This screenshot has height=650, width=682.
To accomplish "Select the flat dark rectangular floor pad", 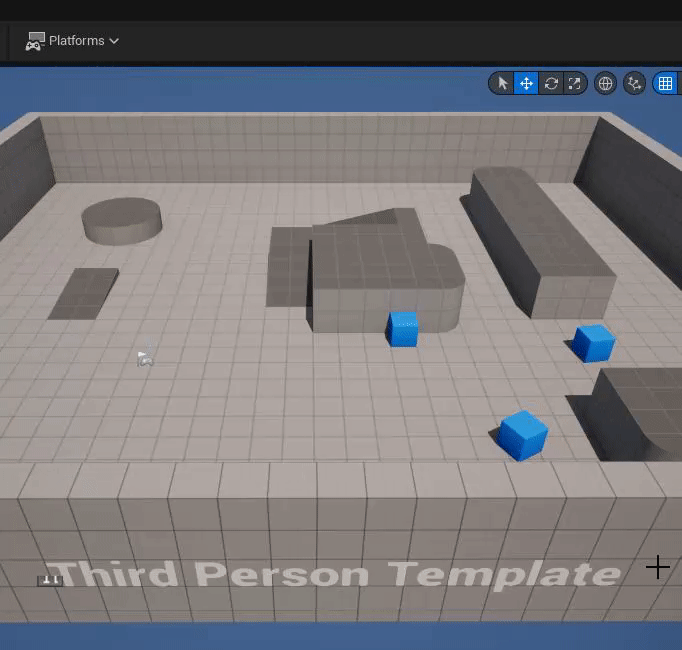I will tap(83, 294).
